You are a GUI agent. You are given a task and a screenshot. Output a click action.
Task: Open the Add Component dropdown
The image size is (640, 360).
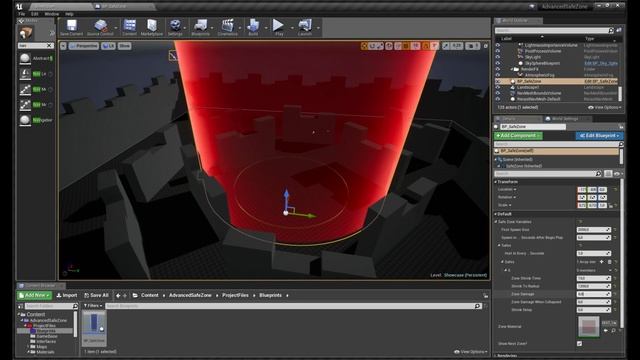[x=518, y=136]
